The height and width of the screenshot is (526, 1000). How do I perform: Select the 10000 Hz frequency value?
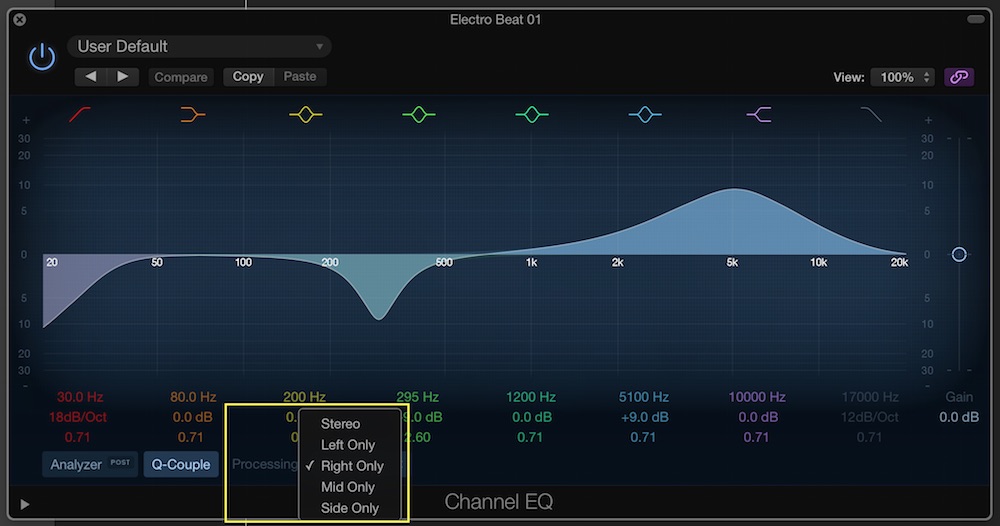coord(756,397)
